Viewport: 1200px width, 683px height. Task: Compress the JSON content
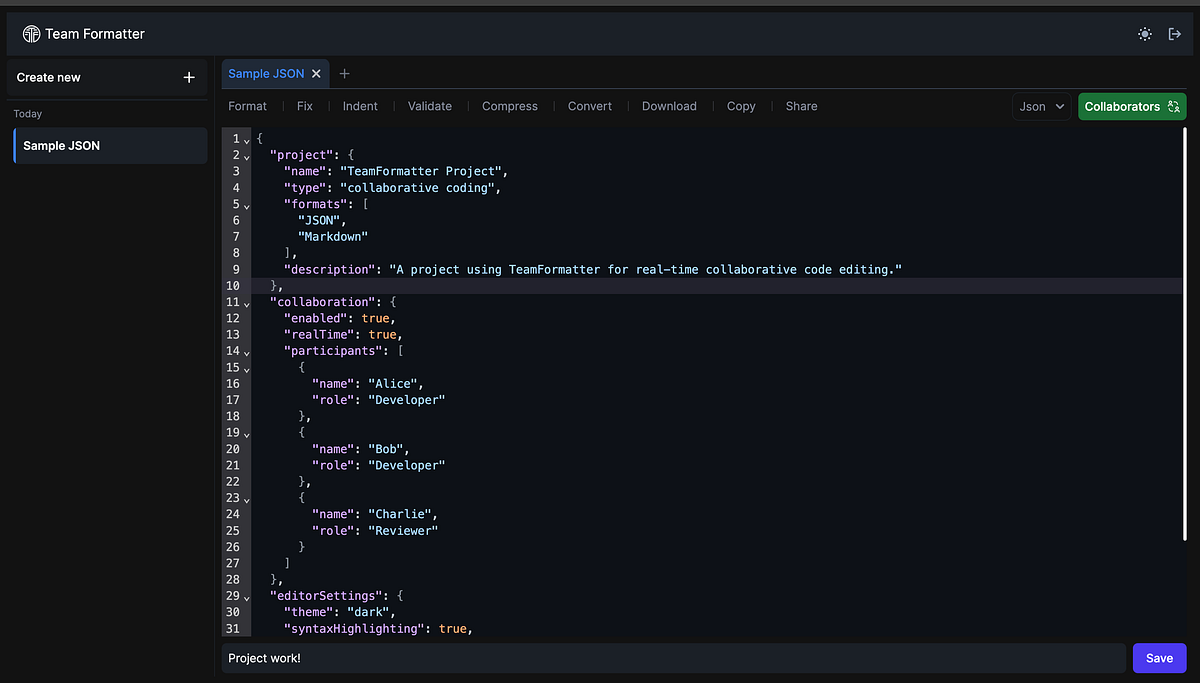pyautogui.click(x=509, y=106)
